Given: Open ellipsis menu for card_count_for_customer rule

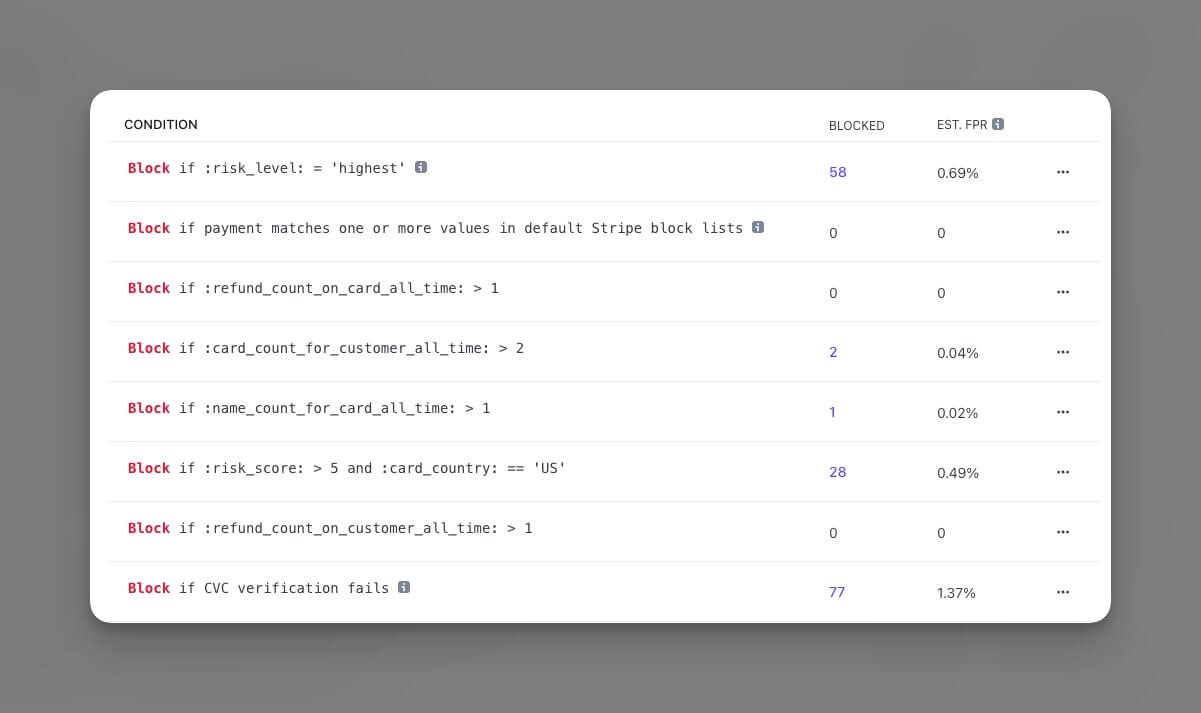Looking at the screenshot, I should 1062,352.
